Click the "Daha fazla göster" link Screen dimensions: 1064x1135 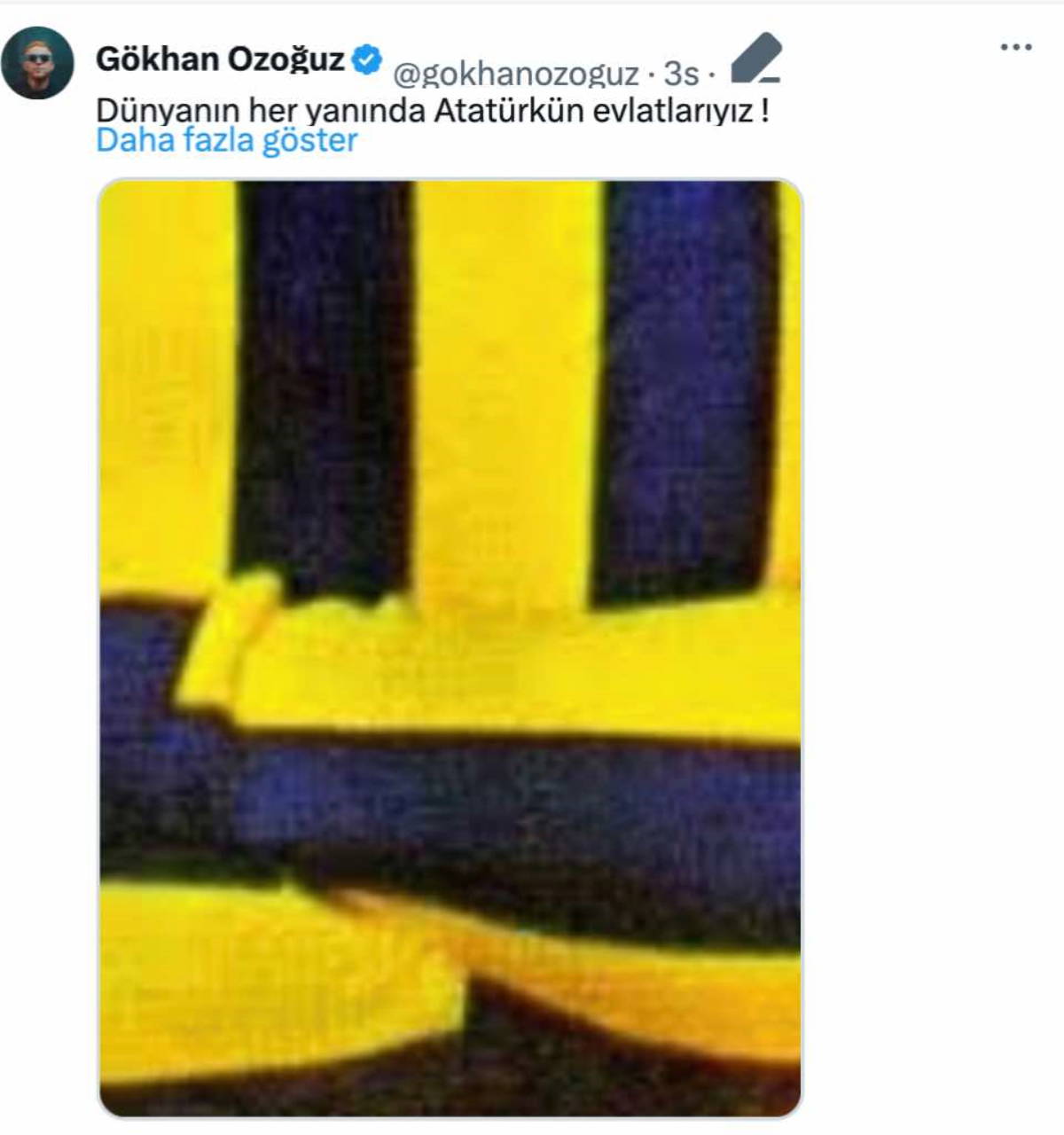pyautogui.click(x=227, y=140)
